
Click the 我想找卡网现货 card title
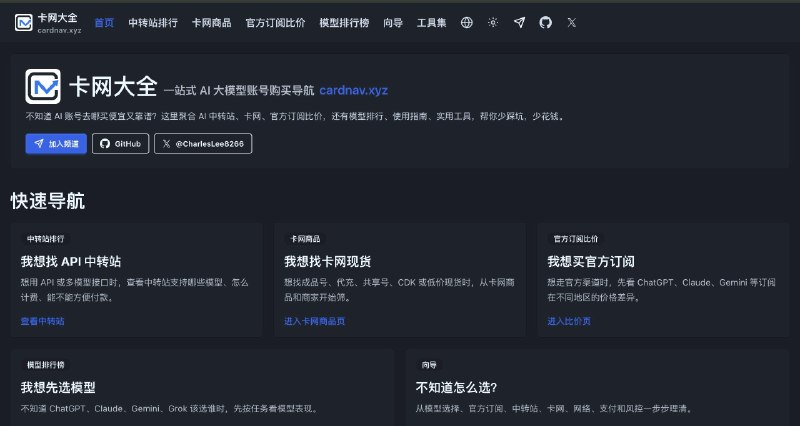pos(328,262)
